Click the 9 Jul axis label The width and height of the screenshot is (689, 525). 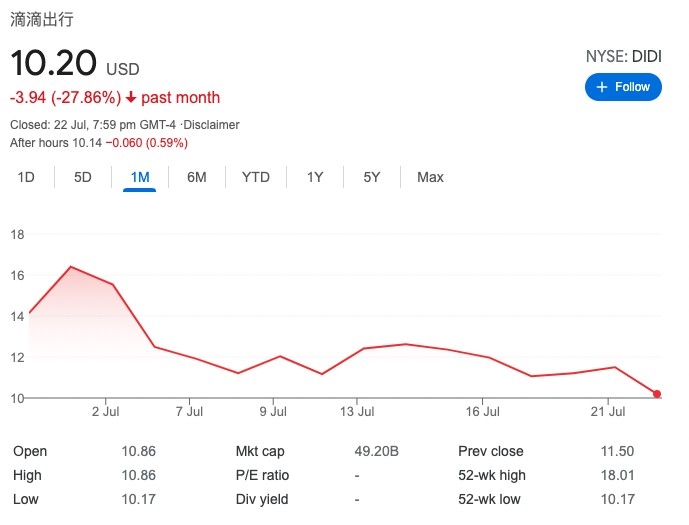(x=273, y=412)
